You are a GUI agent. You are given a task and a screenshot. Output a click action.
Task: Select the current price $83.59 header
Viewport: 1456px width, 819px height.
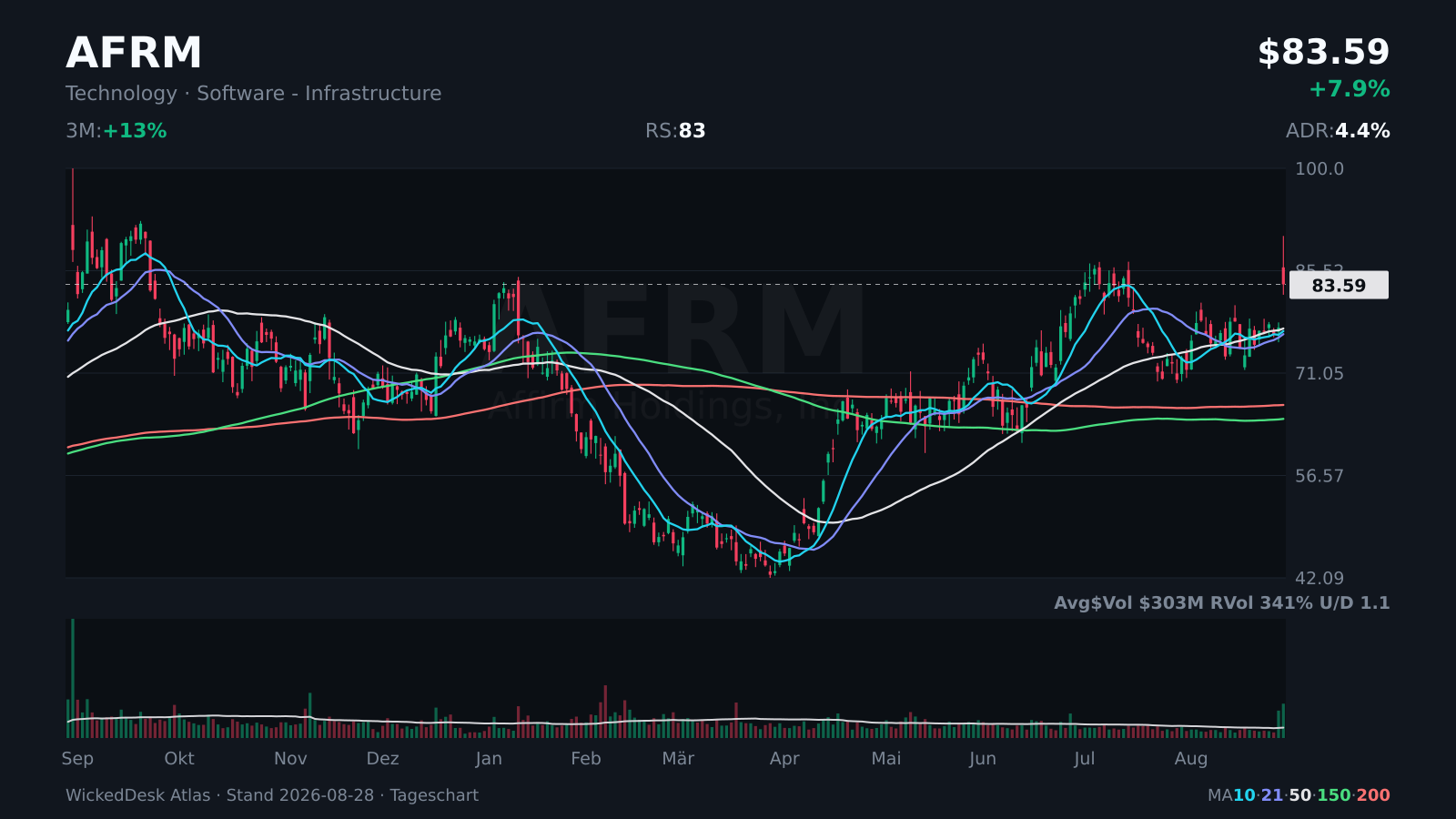click(x=1323, y=53)
